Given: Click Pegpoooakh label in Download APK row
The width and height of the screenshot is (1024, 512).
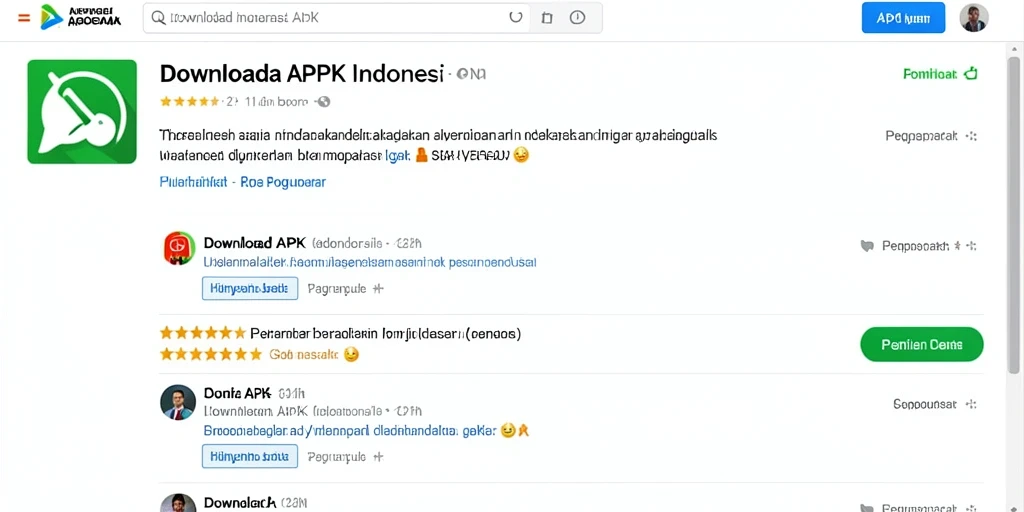Looking at the screenshot, I should (x=915, y=246).
